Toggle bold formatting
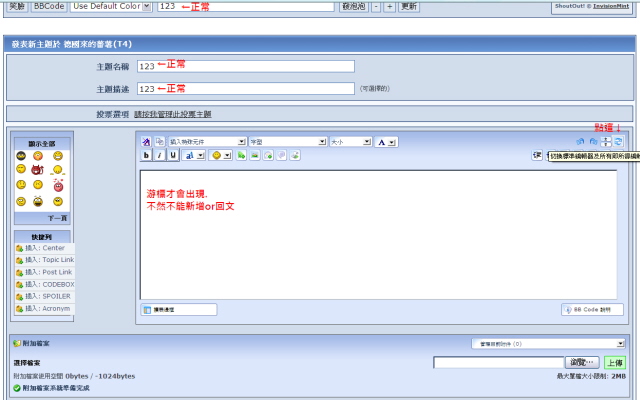The height and width of the screenshot is (400, 640). 146,155
